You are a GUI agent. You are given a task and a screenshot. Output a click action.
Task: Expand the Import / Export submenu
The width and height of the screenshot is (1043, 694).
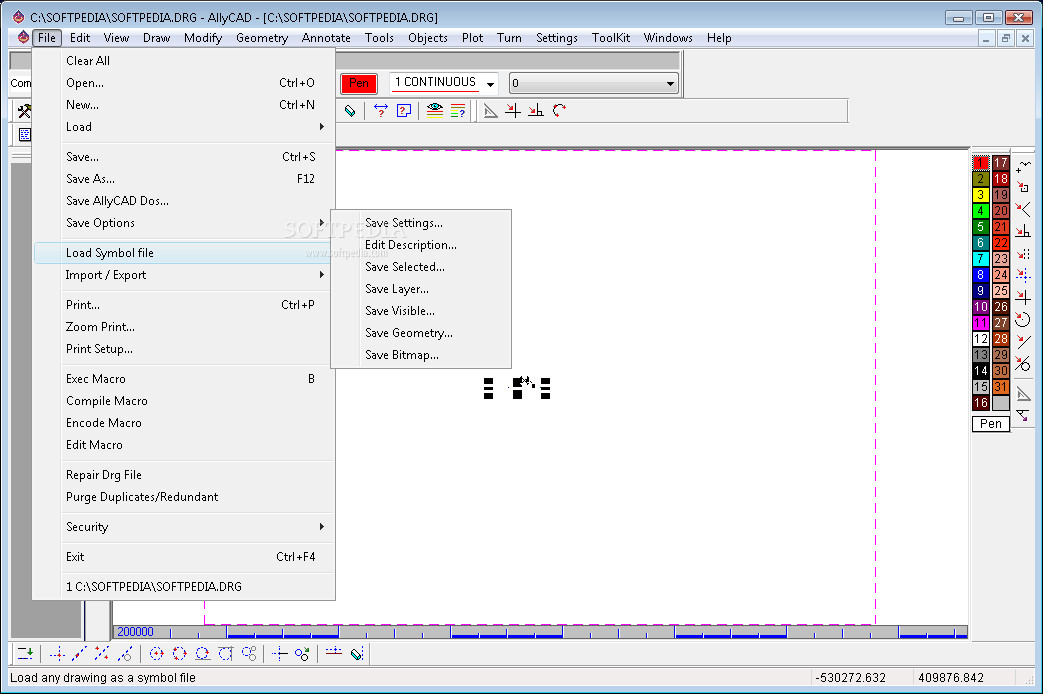coord(184,275)
